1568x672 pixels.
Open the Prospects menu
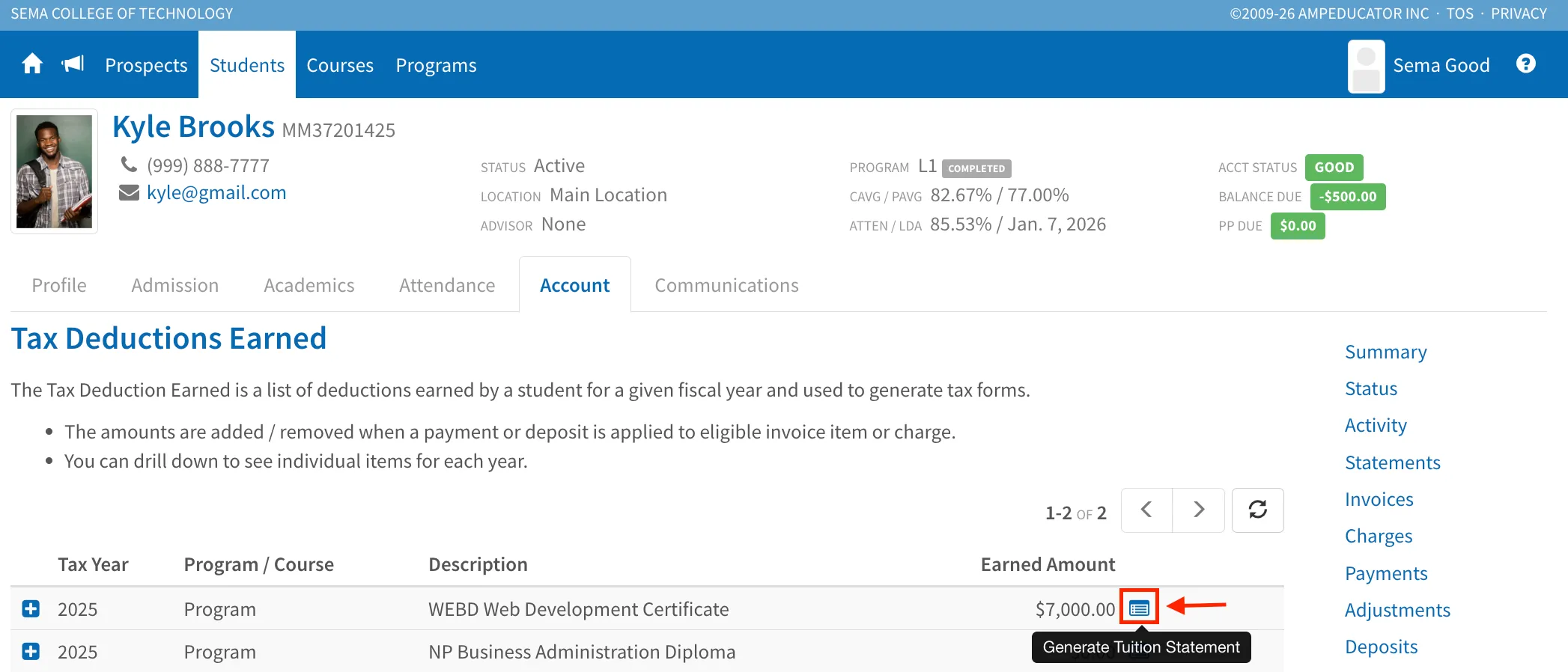(146, 65)
